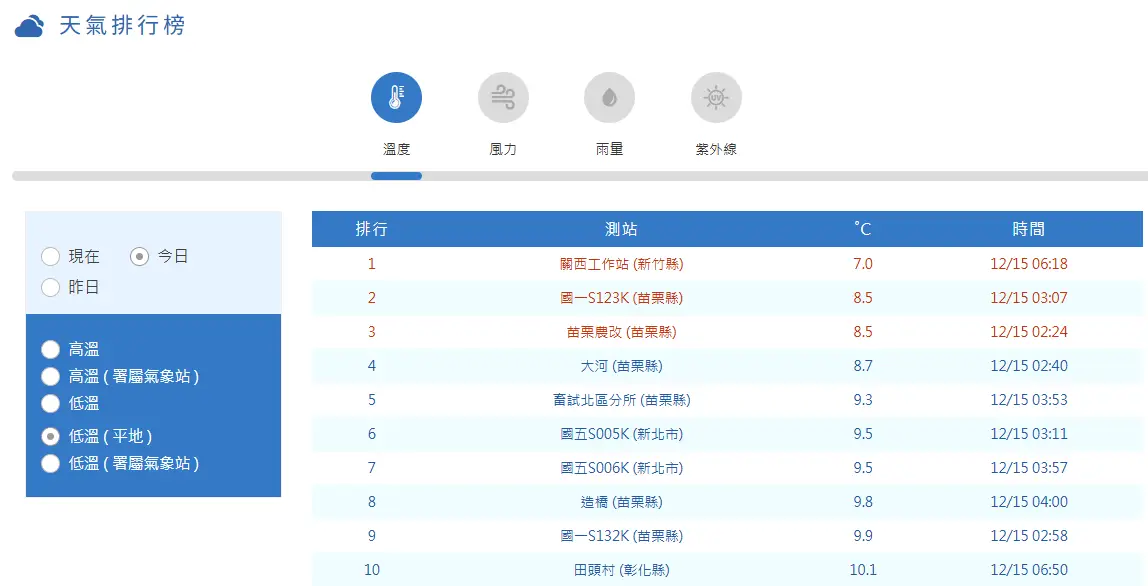1148x586 pixels.
Task: Pick the 低溫 radio button
Action: (50, 404)
